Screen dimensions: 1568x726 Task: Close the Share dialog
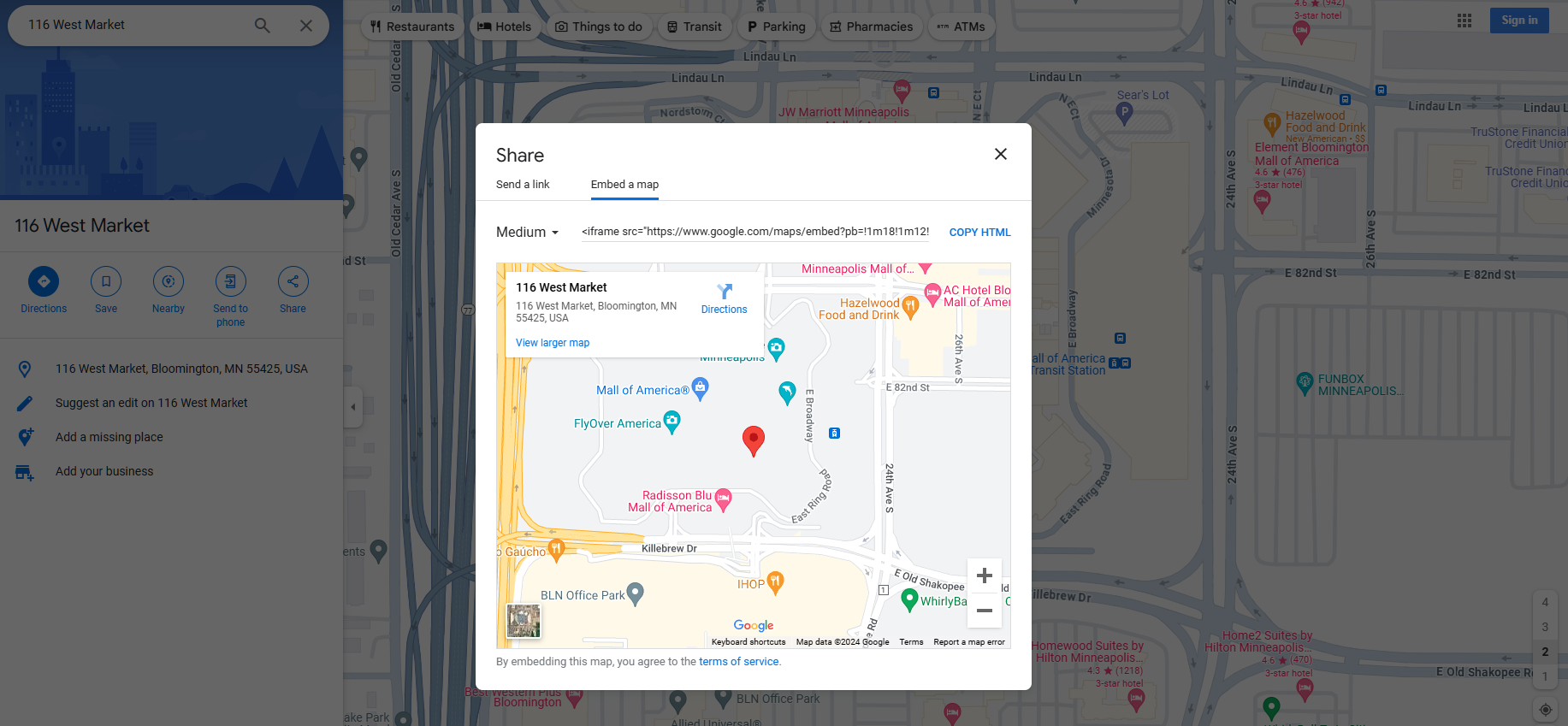point(1001,154)
